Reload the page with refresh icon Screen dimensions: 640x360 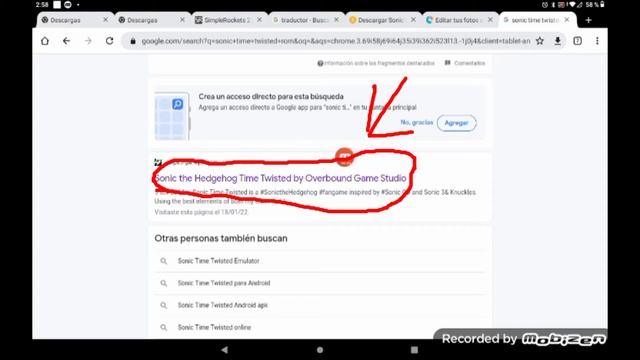click(x=109, y=41)
